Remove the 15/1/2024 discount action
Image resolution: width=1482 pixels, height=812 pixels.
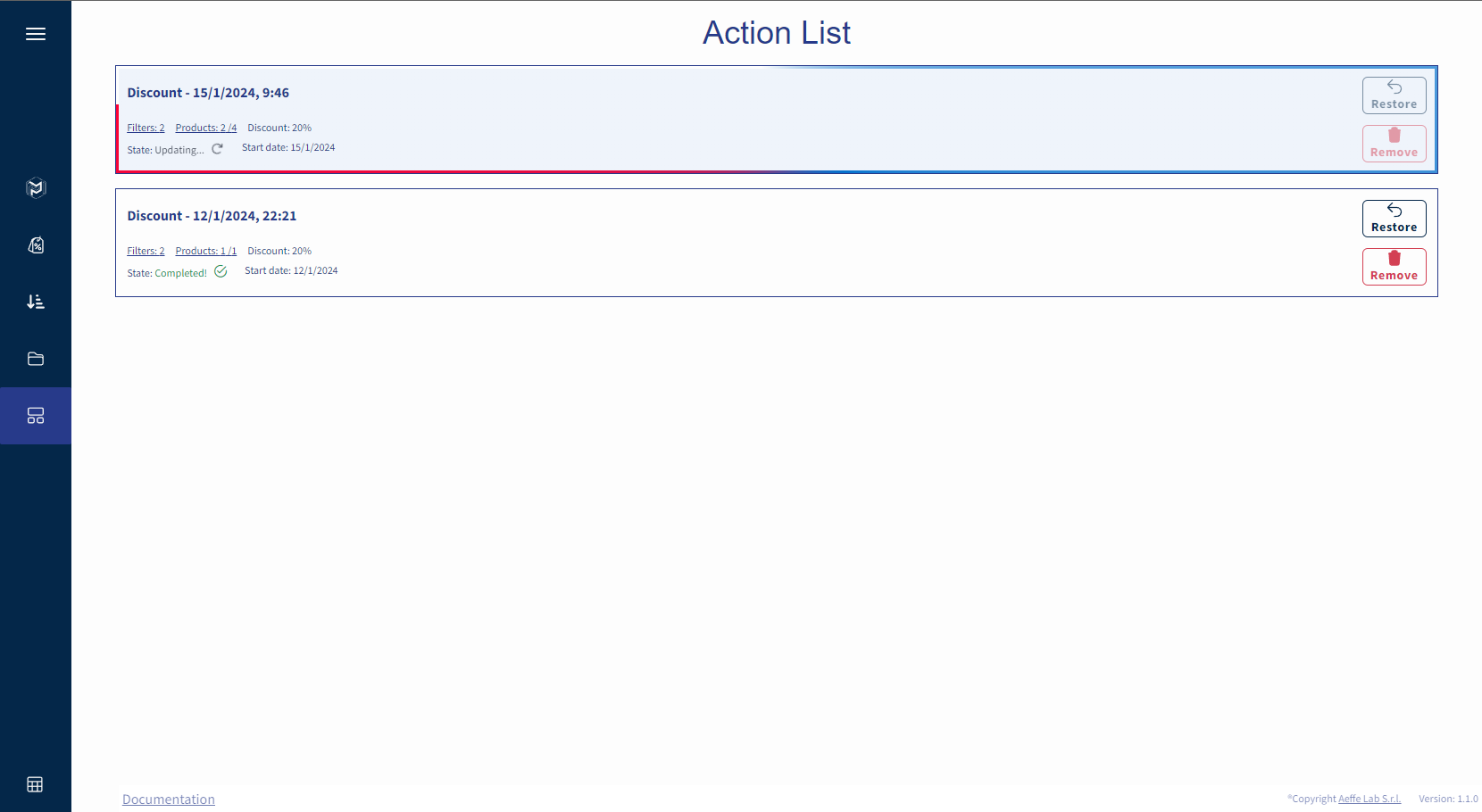[x=1394, y=144]
